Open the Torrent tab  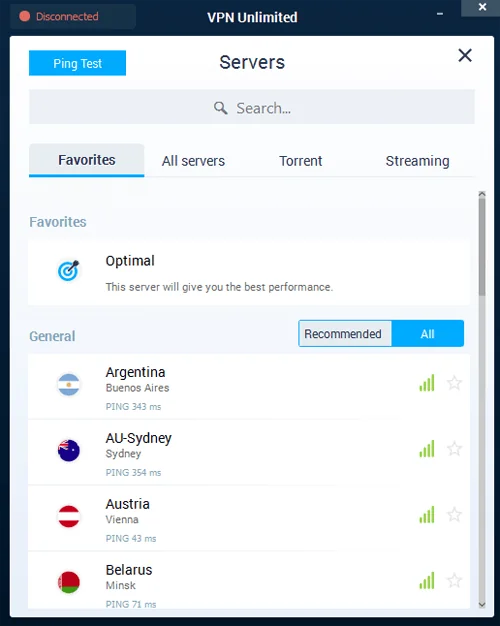pos(300,161)
